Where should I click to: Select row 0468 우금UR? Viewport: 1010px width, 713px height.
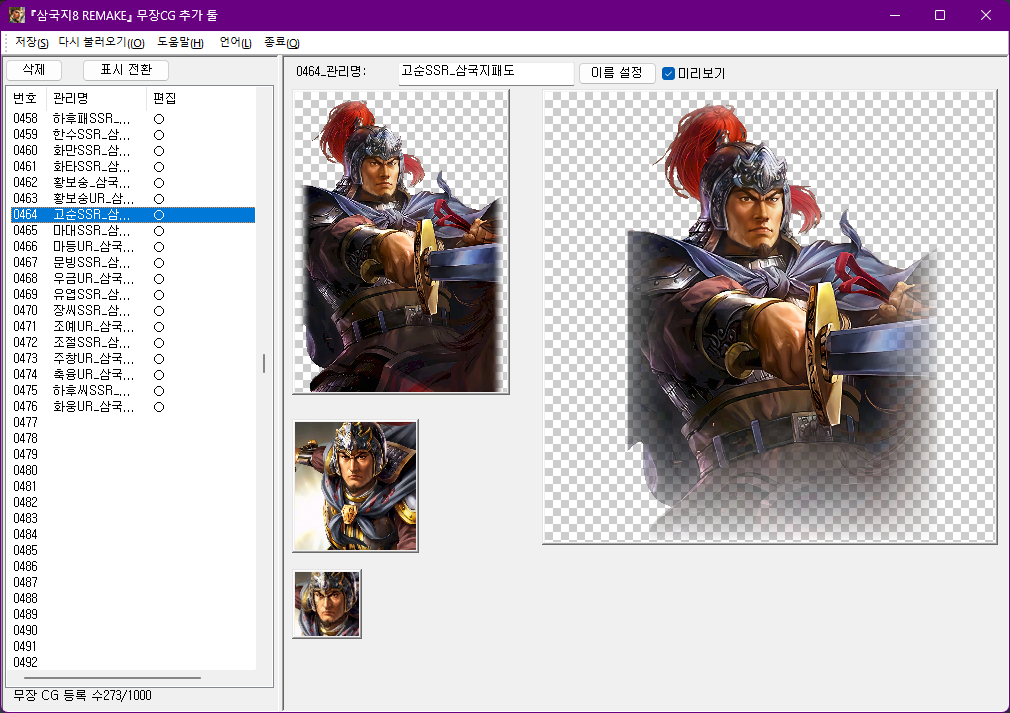133,279
